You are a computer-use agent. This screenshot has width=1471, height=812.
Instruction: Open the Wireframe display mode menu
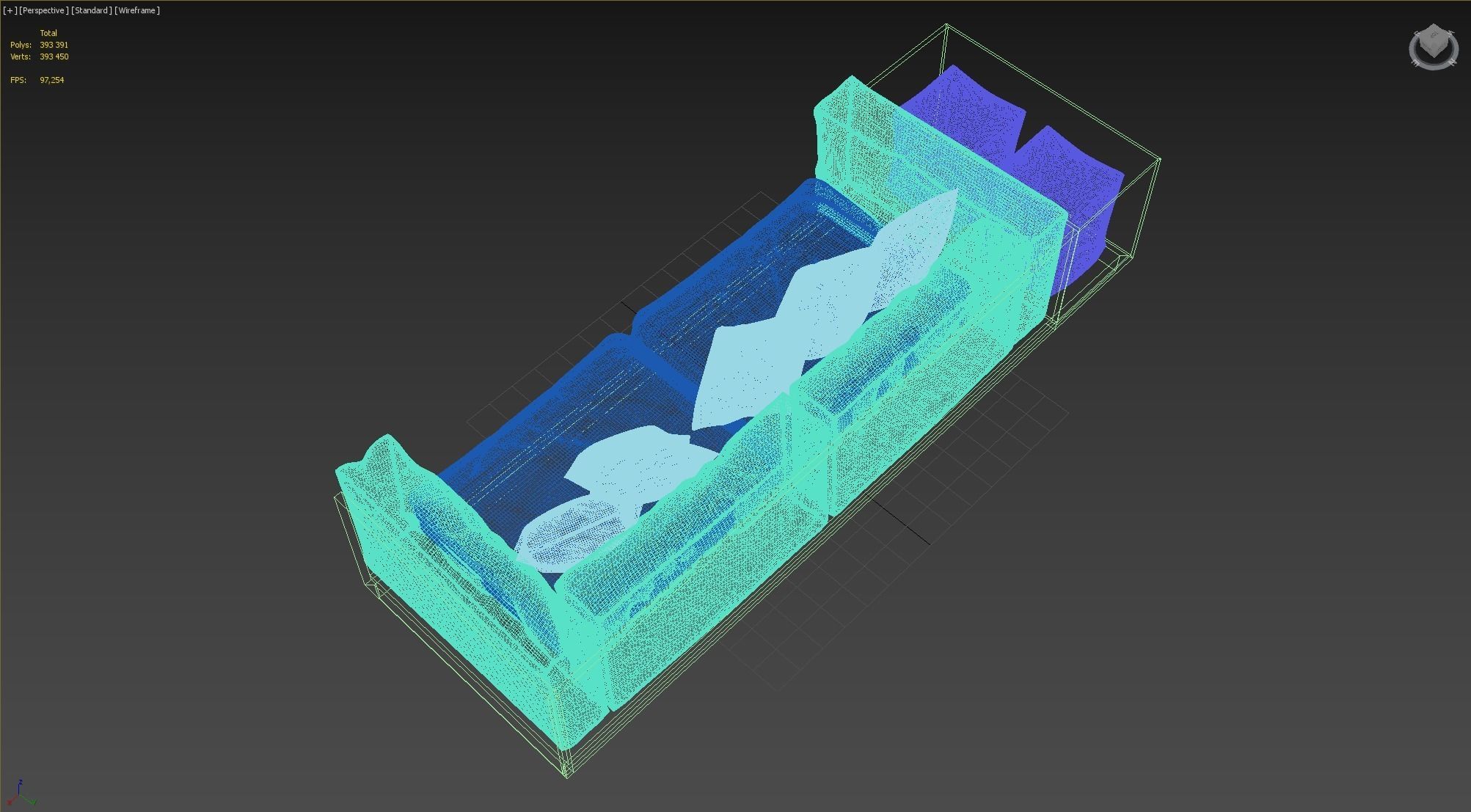pyautogui.click(x=137, y=10)
